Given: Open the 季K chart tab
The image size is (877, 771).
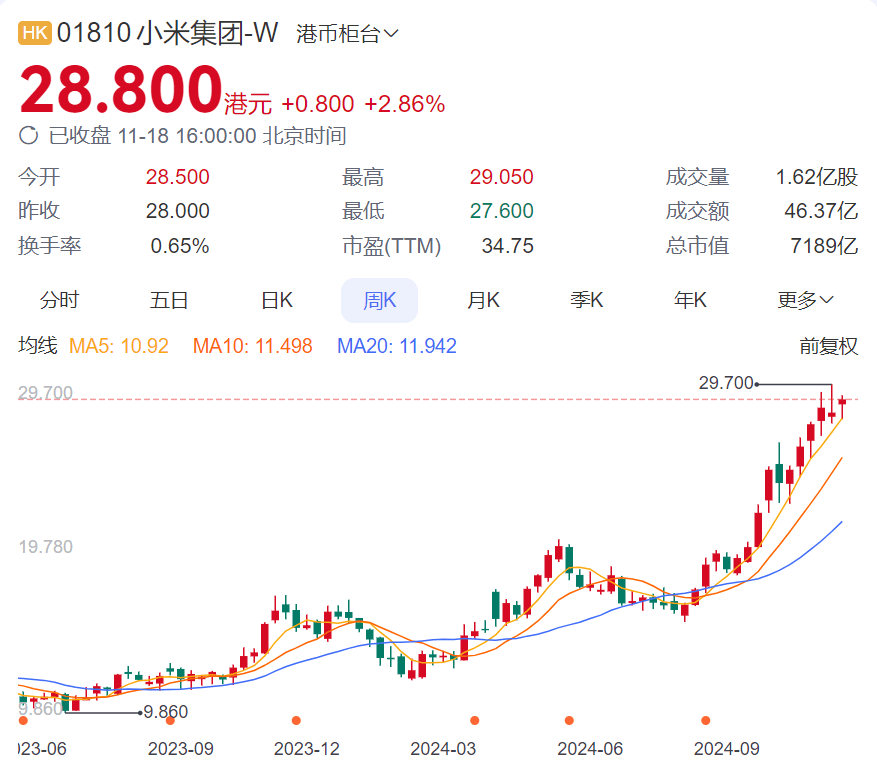Looking at the screenshot, I should (x=587, y=300).
